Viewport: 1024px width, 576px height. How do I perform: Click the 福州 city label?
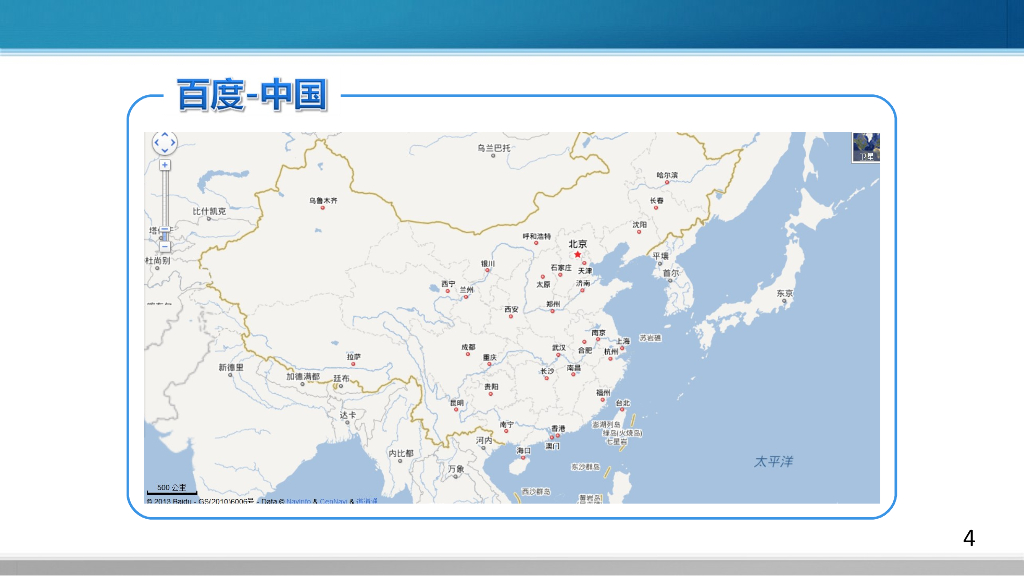[x=603, y=392]
